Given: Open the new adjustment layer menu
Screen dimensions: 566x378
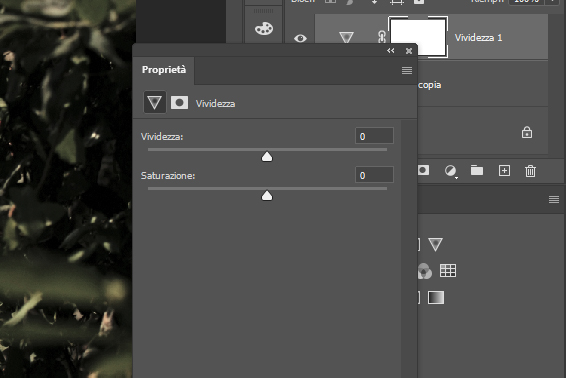Looking at the screenshot, I should pos(450,170).
